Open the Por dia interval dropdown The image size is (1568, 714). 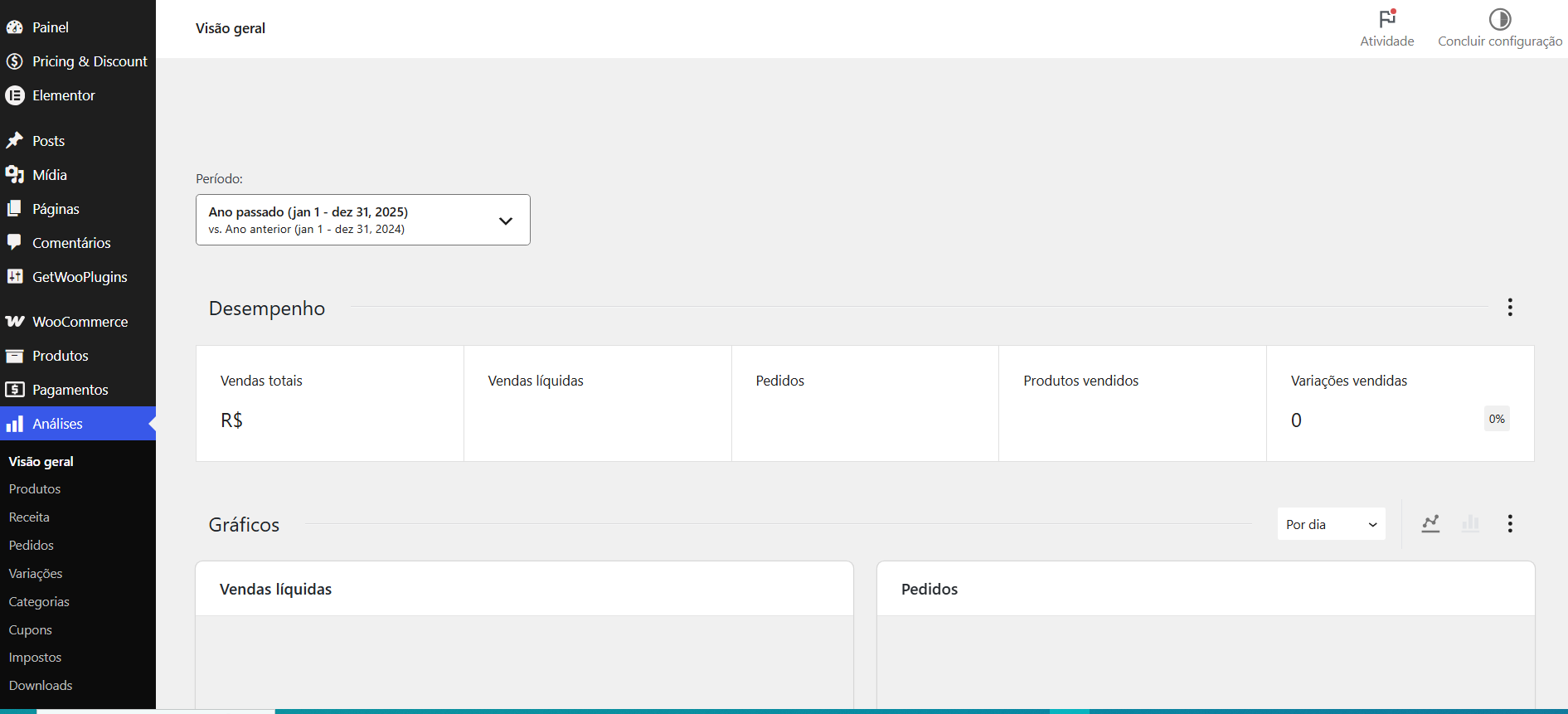point(1332,524)
